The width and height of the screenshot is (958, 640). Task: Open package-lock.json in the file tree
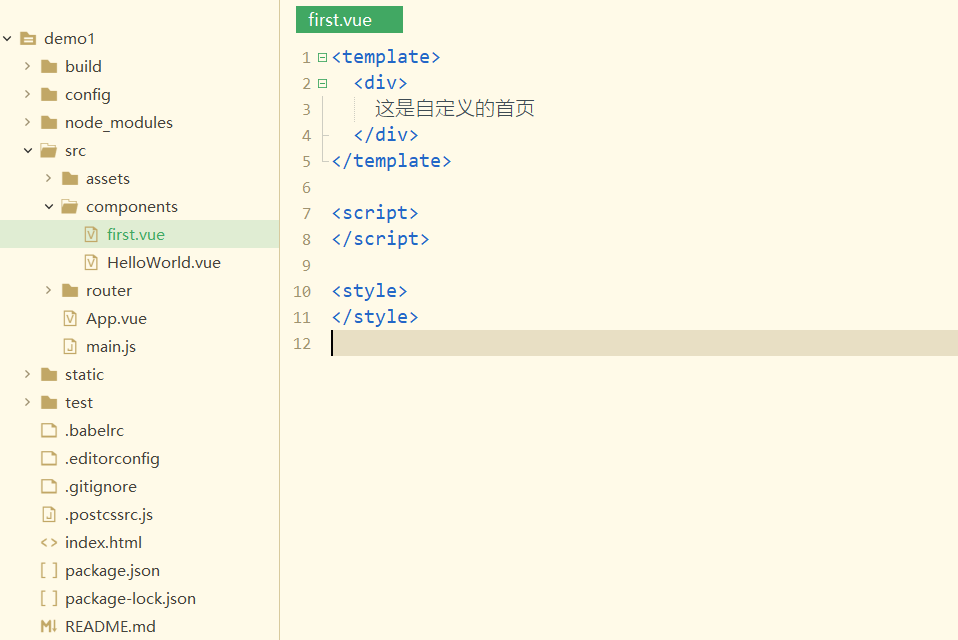click(130, 599)
